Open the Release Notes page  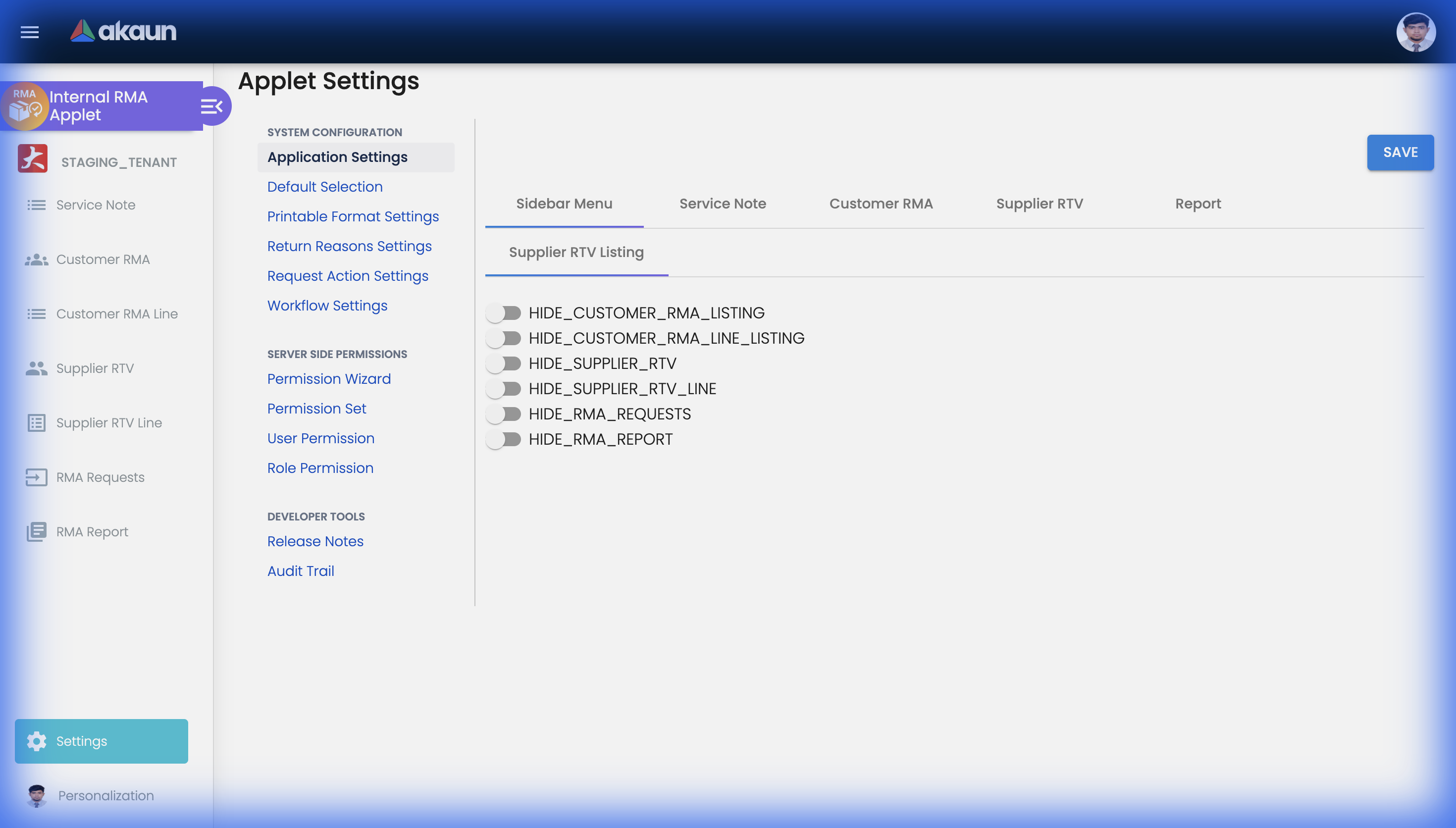(315, 541)
